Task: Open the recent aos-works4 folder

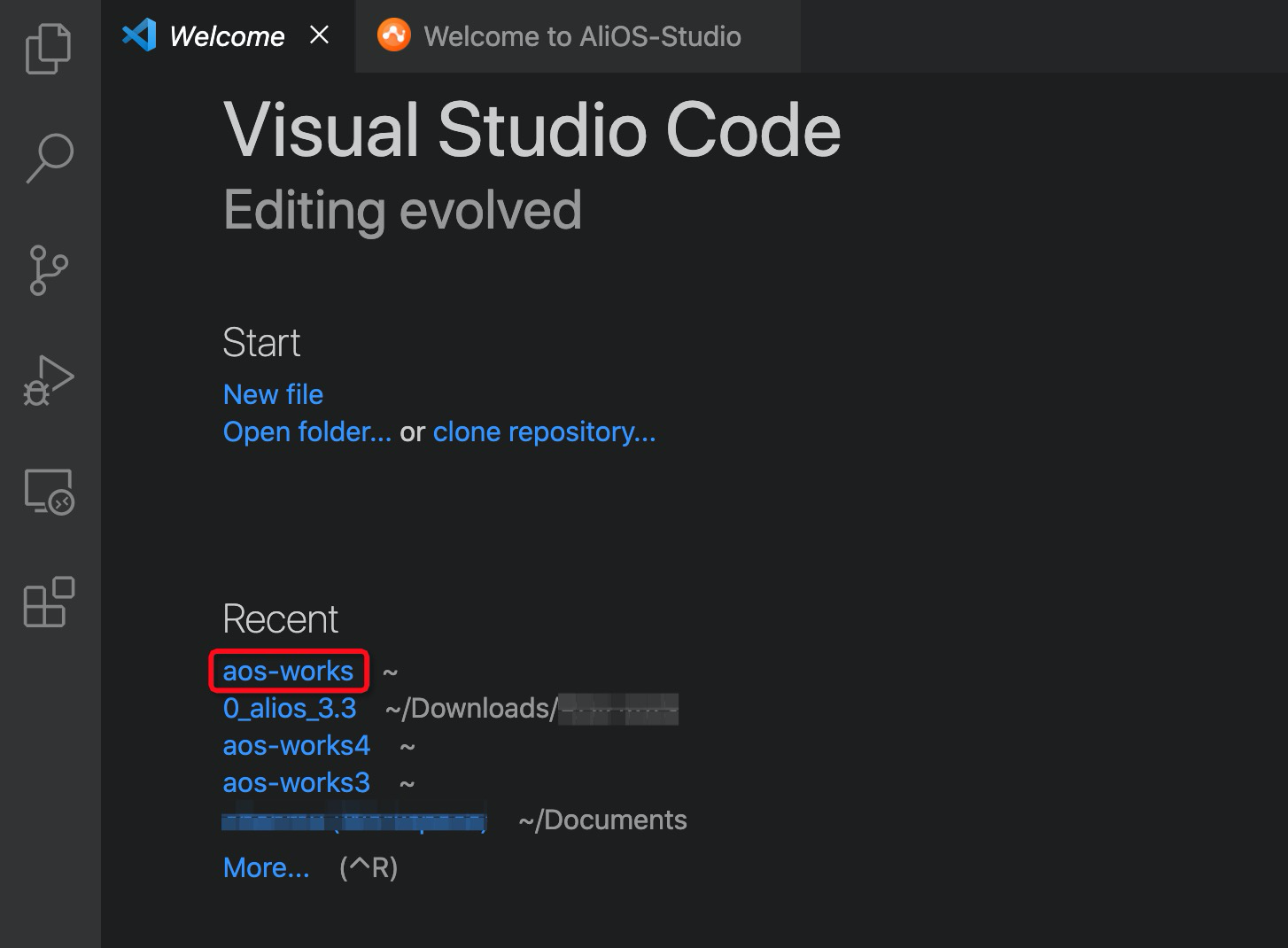Action: pyautogui.click(x=296, y=745)
